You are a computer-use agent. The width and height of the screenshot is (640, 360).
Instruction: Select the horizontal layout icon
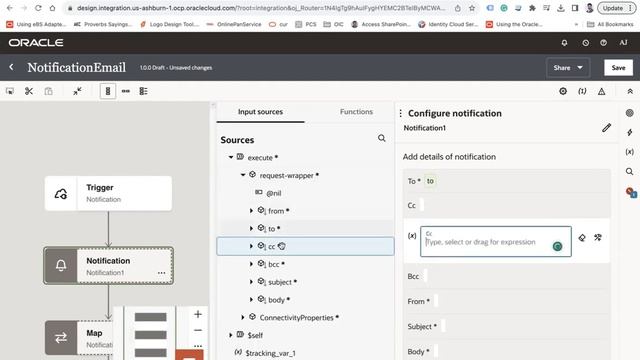tap(126, 91)
